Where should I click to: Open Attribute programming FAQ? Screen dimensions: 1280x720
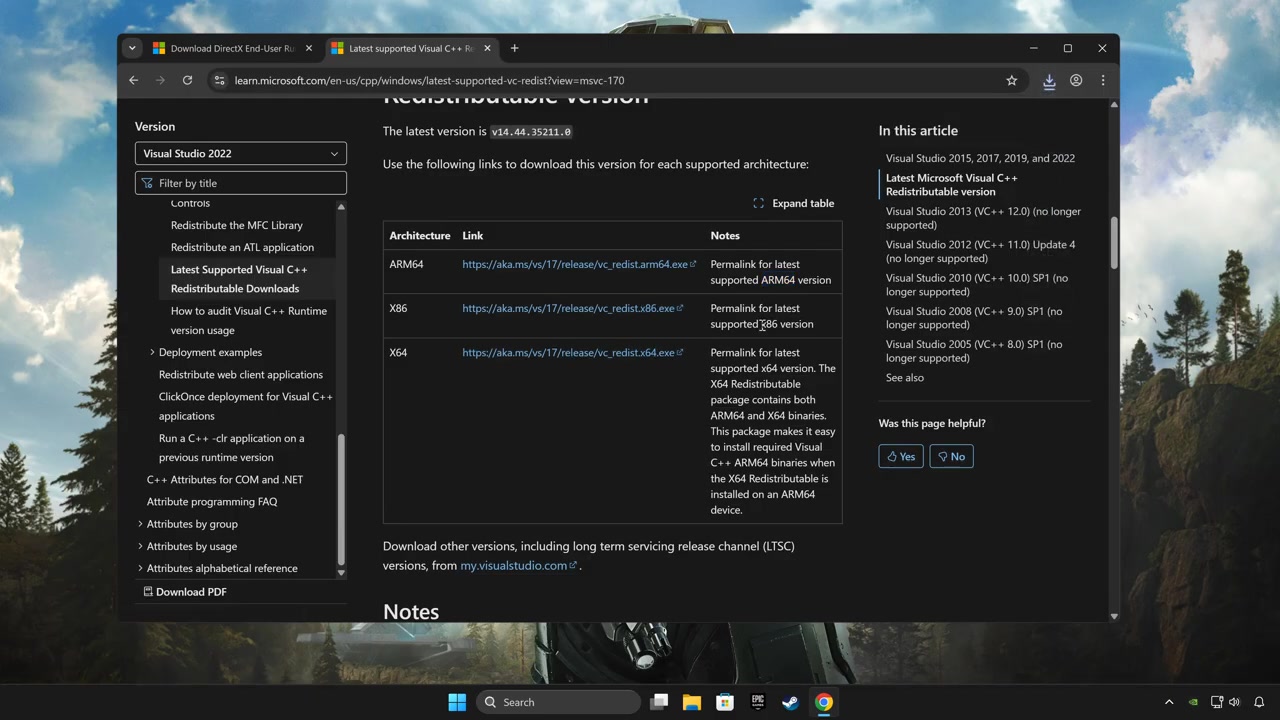[212, 501]
